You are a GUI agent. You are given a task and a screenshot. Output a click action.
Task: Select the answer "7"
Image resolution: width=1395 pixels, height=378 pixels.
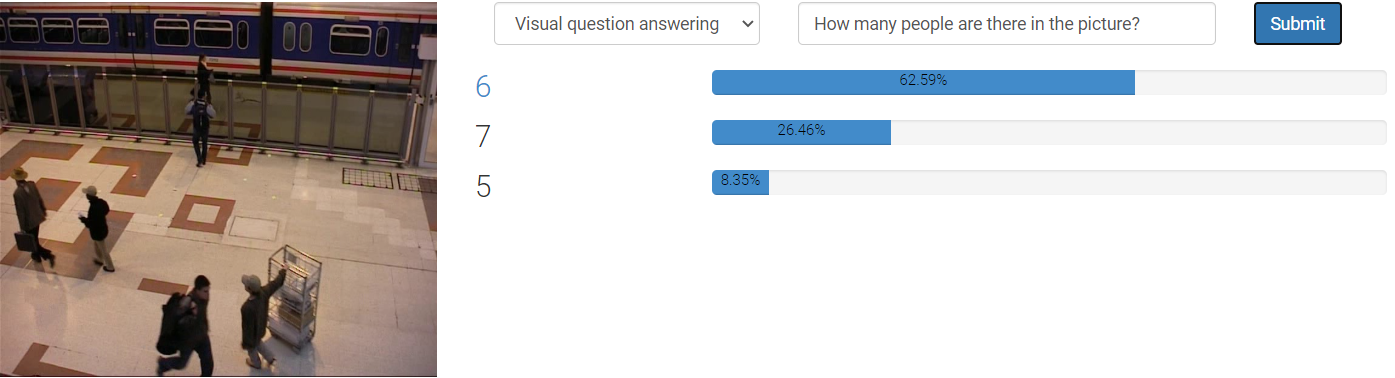click(483, 136)
